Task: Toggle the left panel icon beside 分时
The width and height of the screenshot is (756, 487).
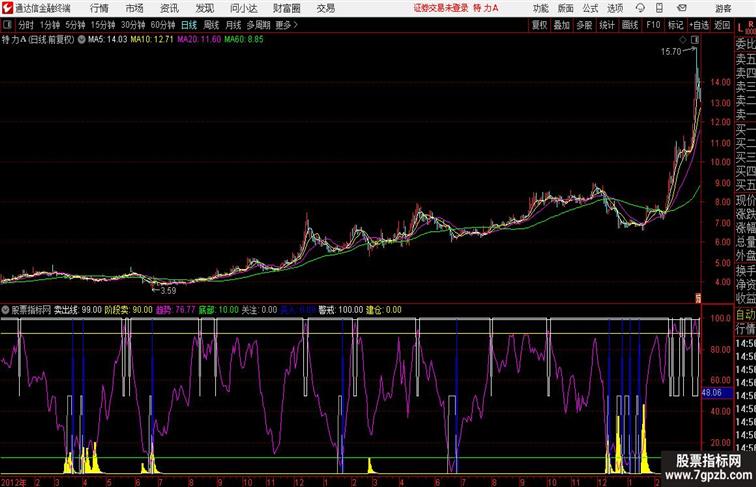Action: 7,25
